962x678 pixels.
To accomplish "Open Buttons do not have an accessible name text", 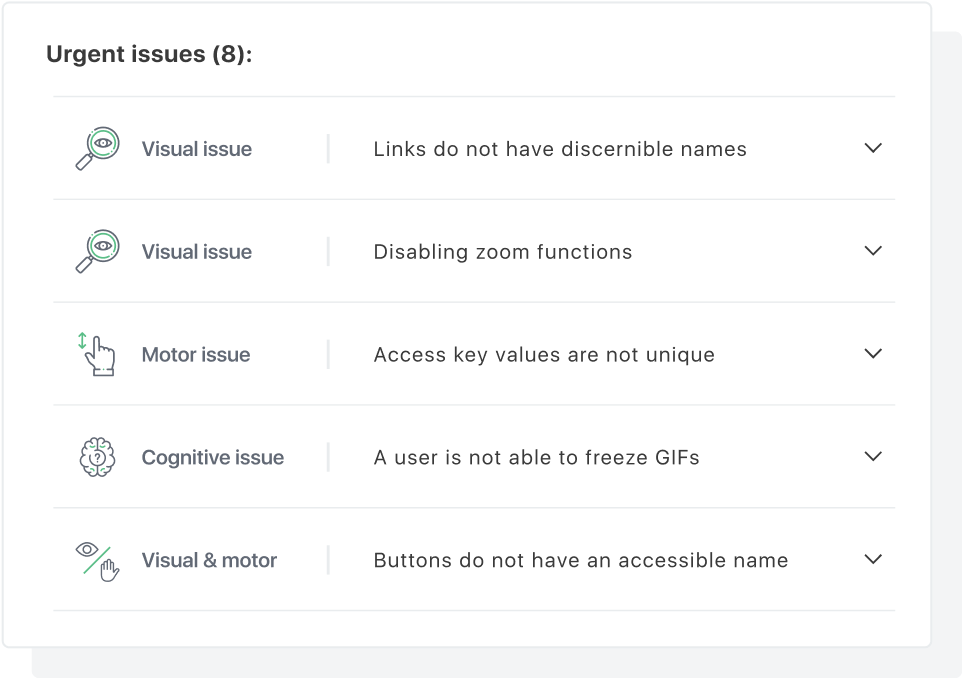I will click(581, 560).
